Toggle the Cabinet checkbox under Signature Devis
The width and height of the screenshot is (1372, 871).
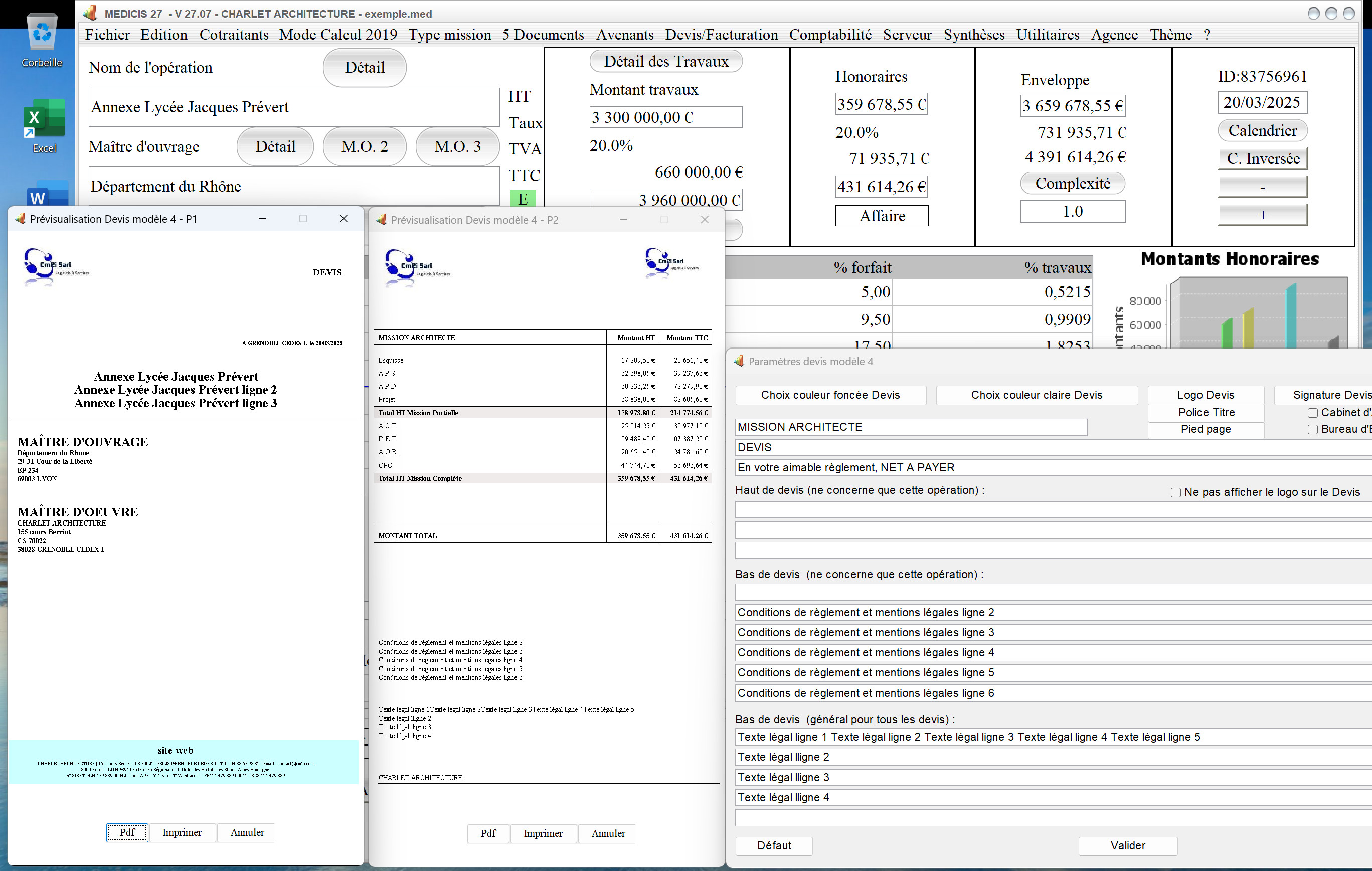click(1313, 412)
